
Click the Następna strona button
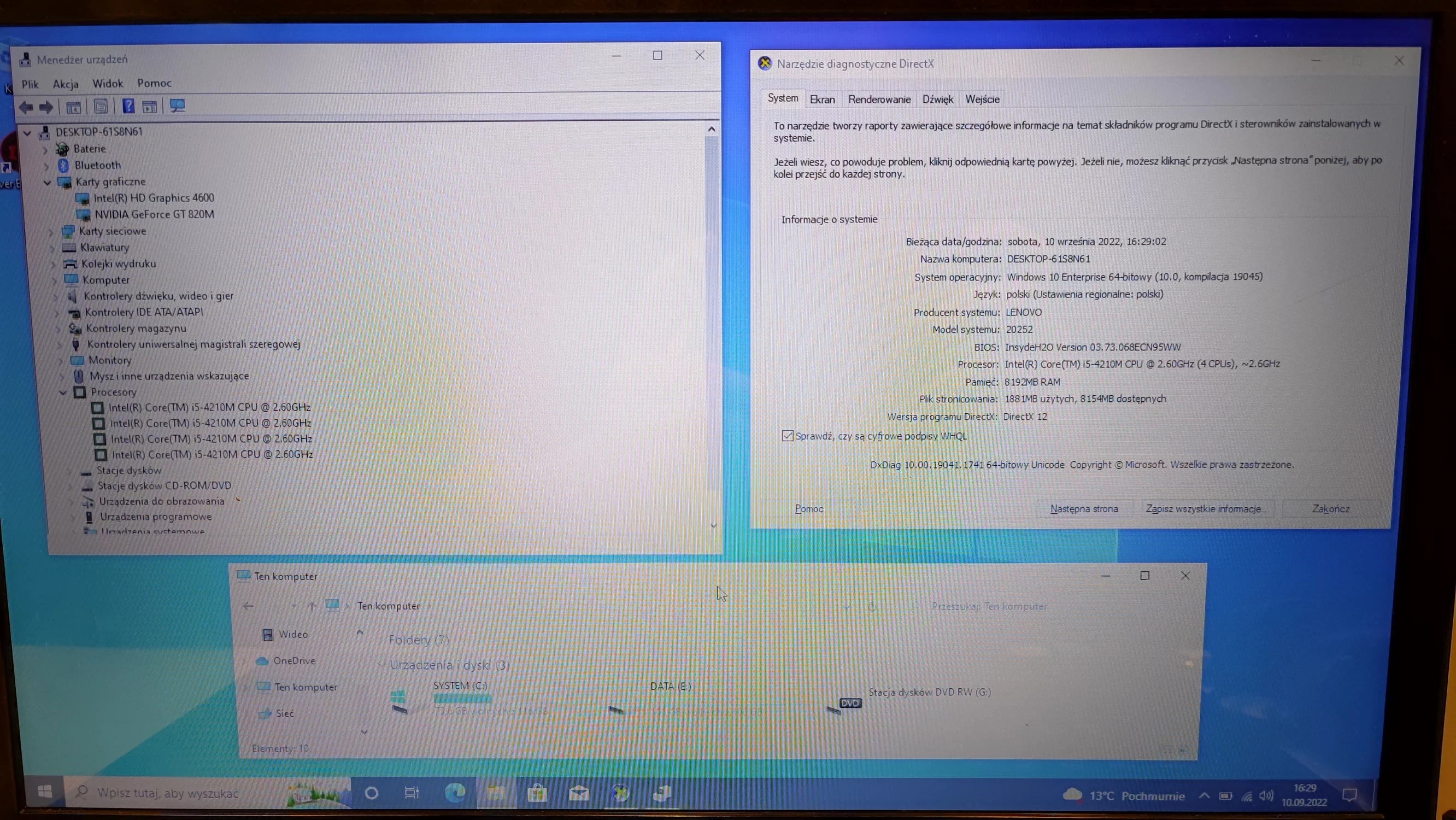(1083, 508)
